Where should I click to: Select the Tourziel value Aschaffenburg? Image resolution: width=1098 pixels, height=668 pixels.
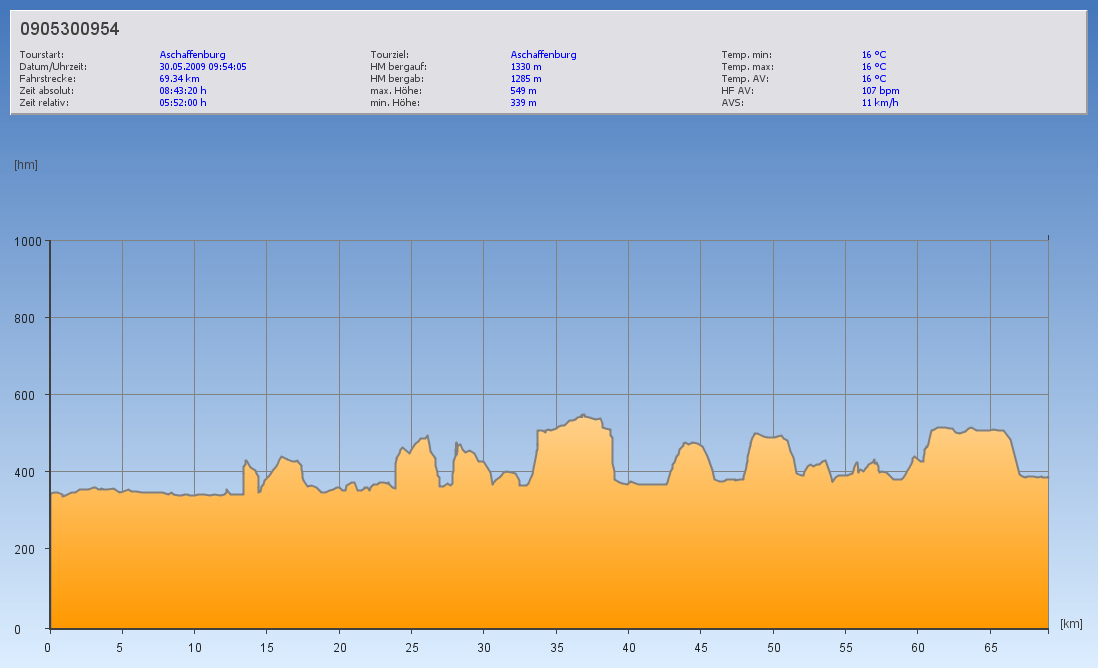[x=543, y=55]
